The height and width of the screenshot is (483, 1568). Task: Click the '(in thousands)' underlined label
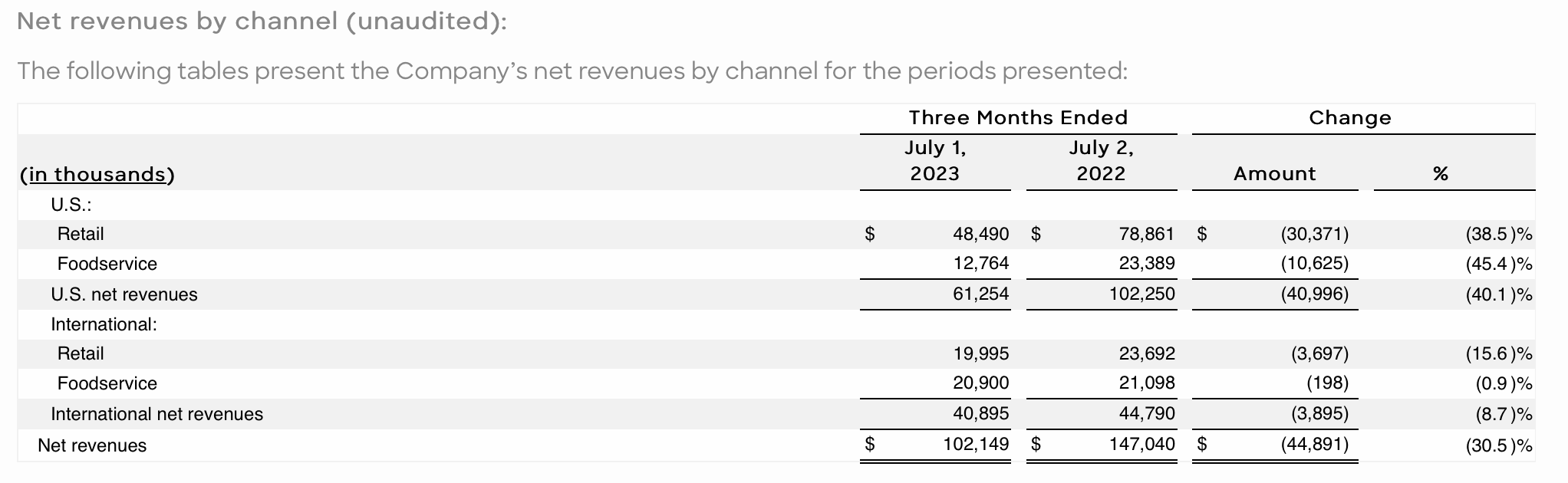click(97, 175)
